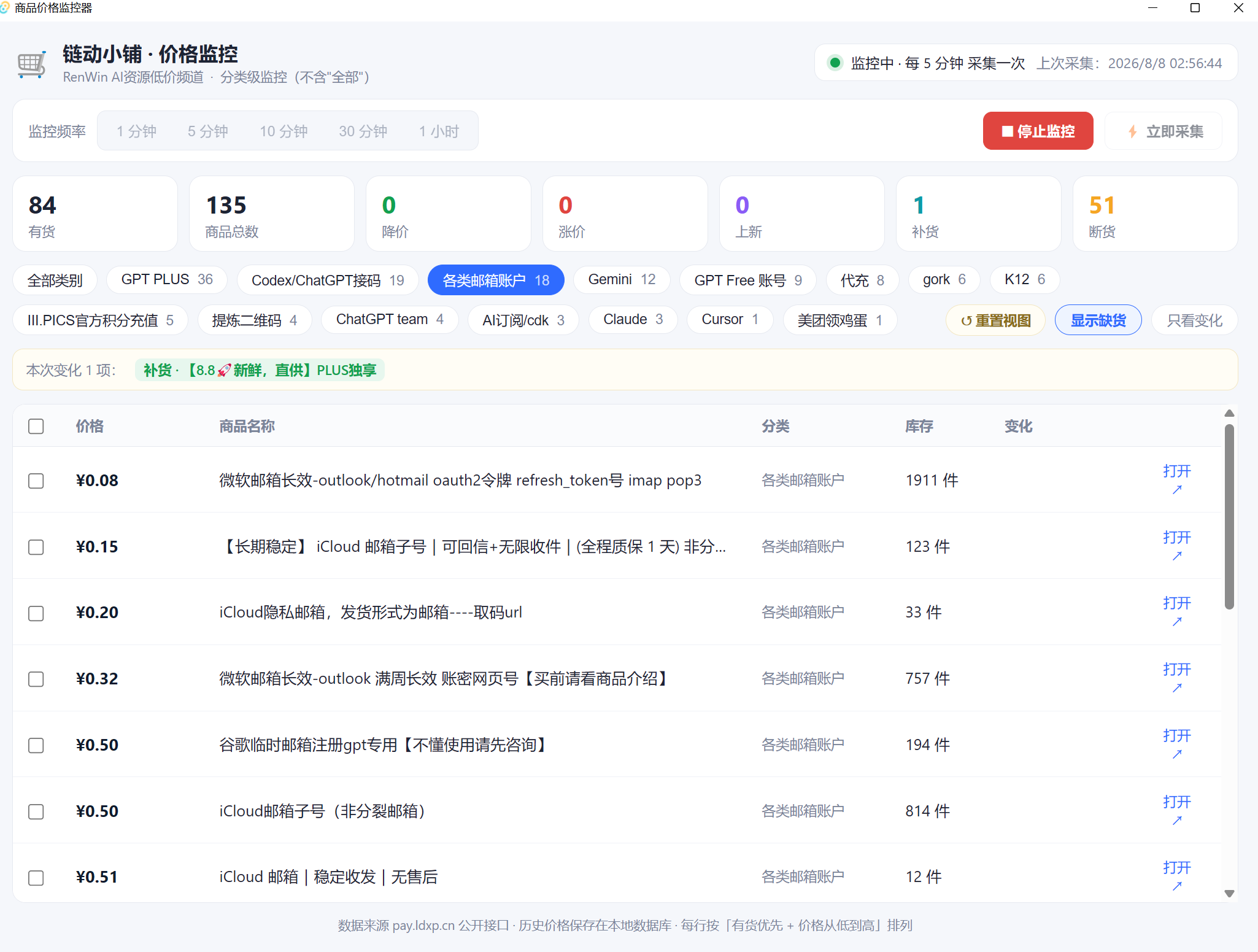
Task: Click the green monitoring status dot
Action: point(835,63)
